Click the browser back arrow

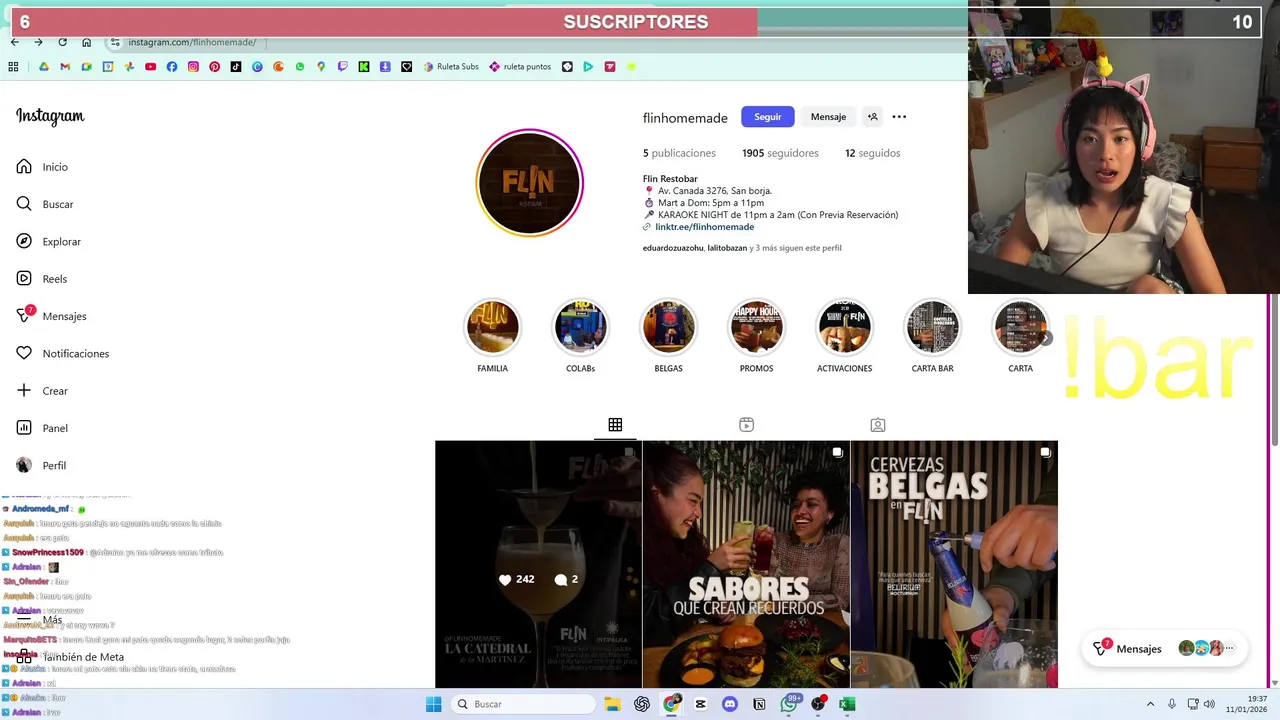[x=14, y=42]
